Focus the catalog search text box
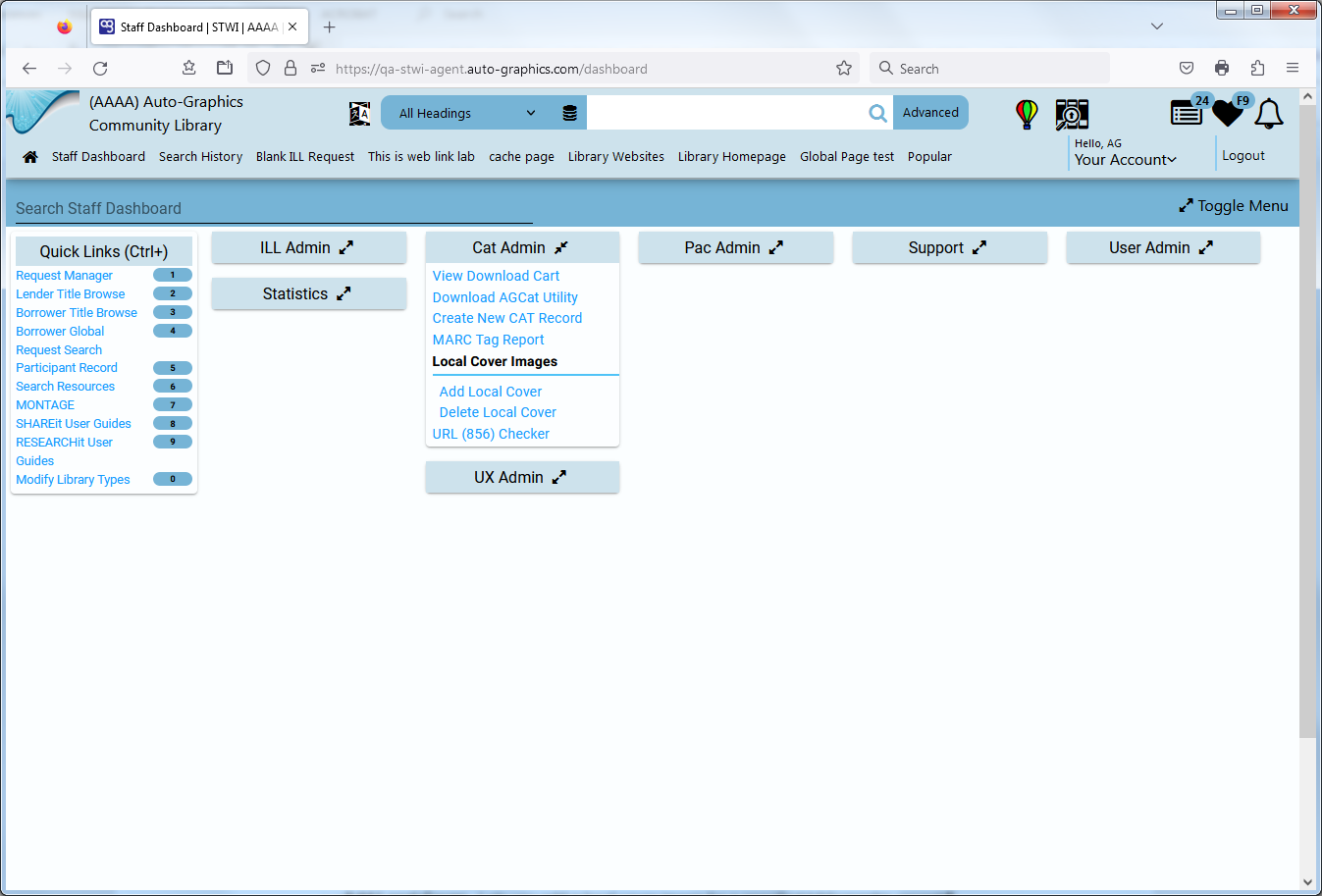 726,113
